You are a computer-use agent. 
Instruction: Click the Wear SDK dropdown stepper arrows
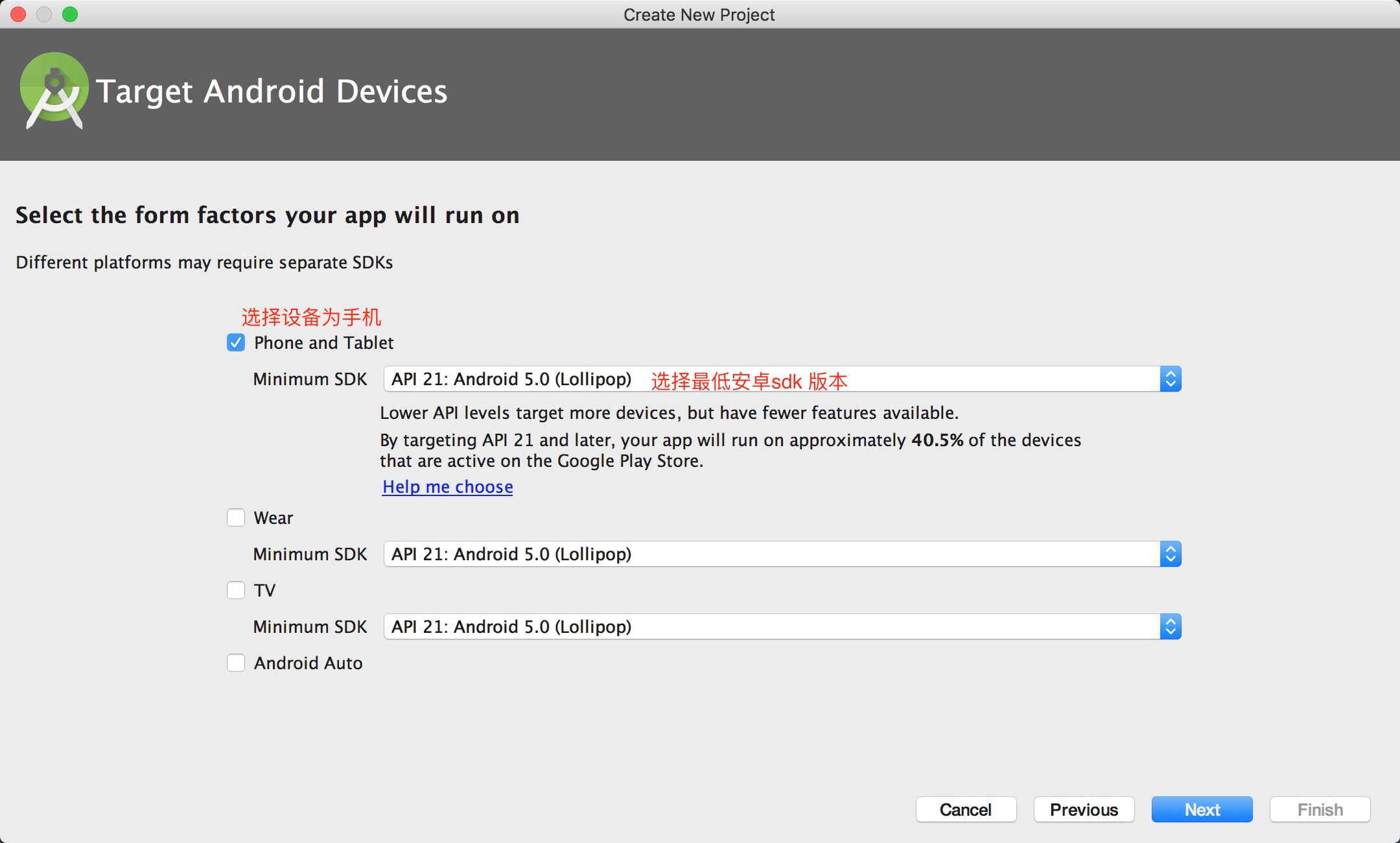tap(1170, 554)
